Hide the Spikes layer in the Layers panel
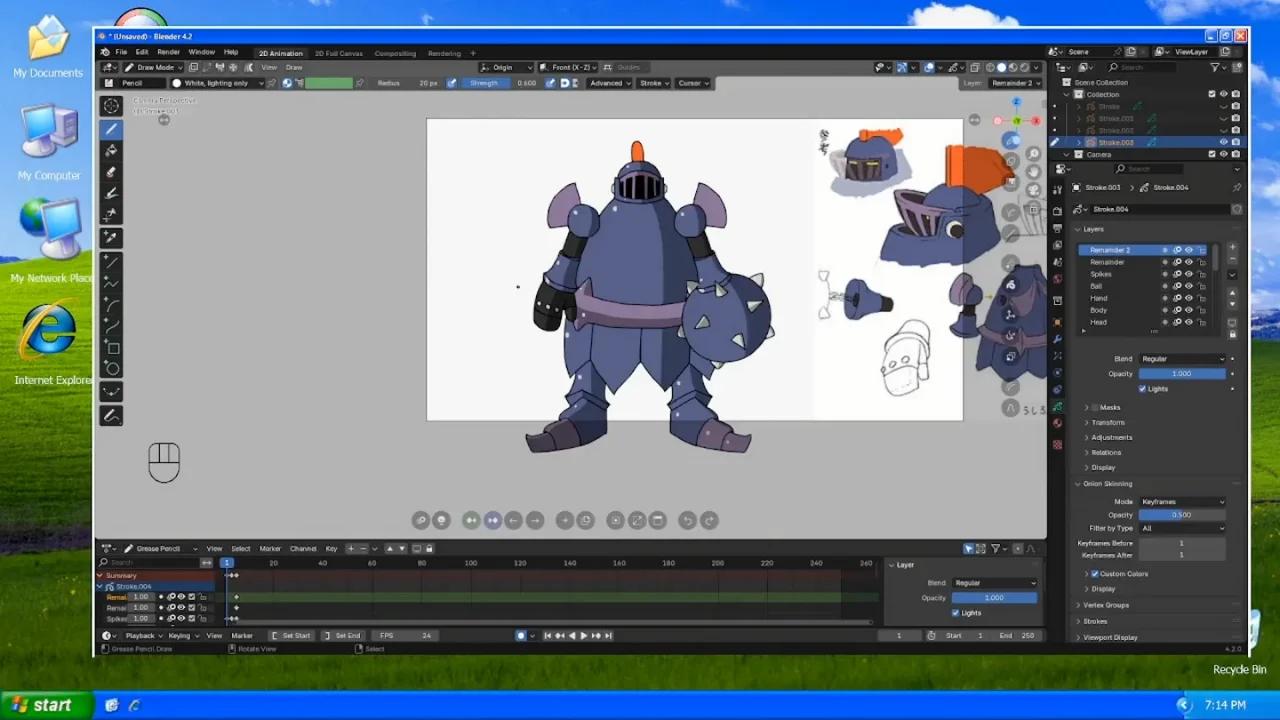The width and height of the screenshot is (1280, 720). pos(1188,273)
